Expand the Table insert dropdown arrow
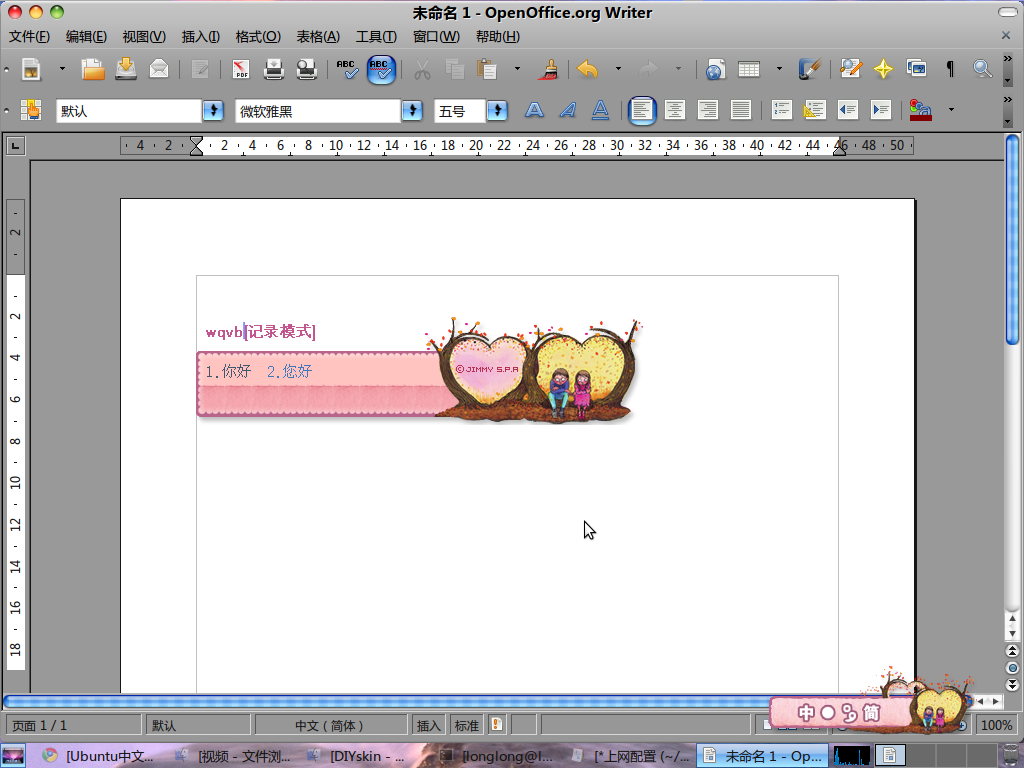Image resolution: width=1024 pixels, height=768 pixels. pyautogui.click(x=779, y=69)
